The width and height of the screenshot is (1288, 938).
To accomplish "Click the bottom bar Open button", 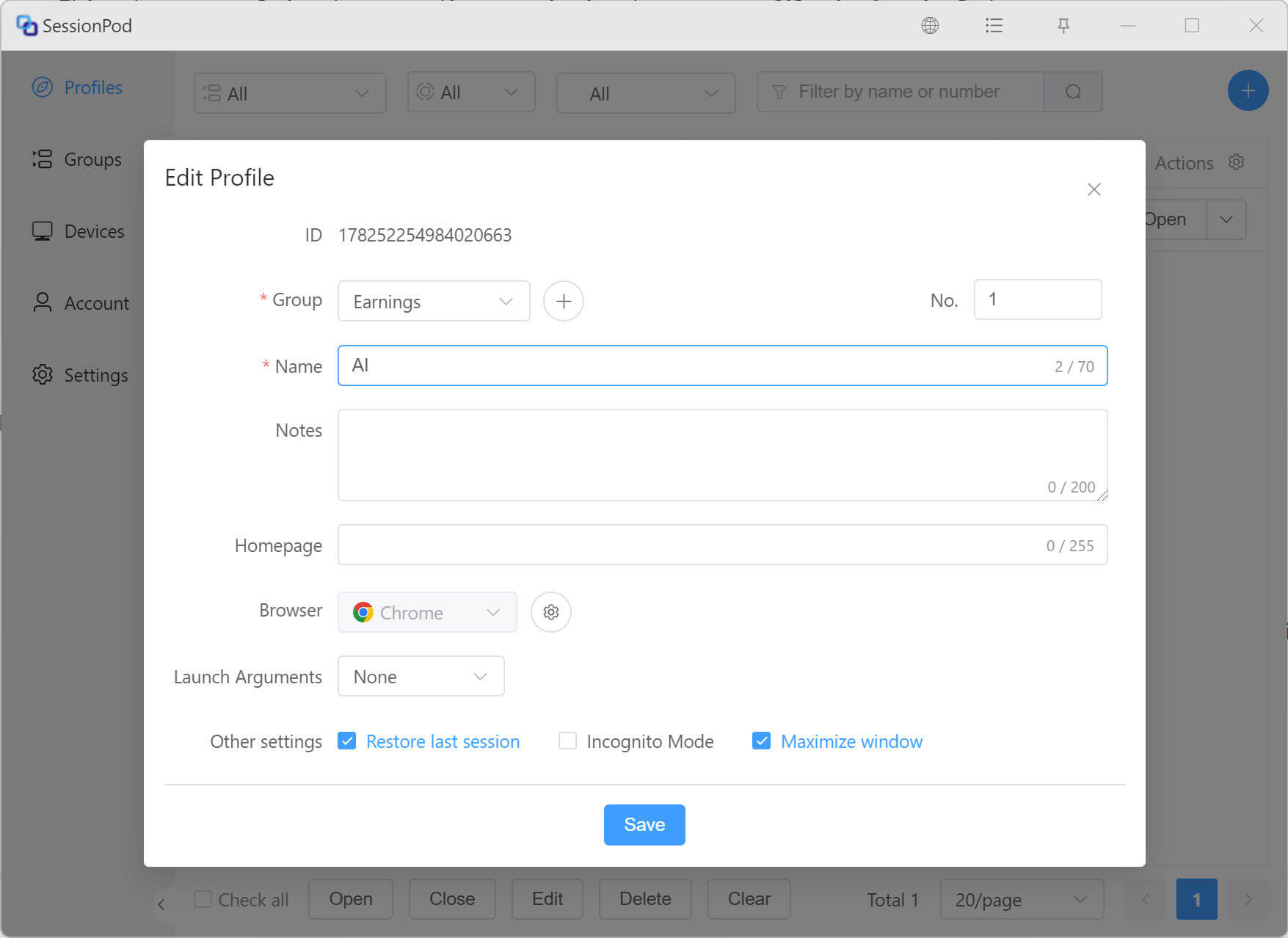I will (351, 899).
